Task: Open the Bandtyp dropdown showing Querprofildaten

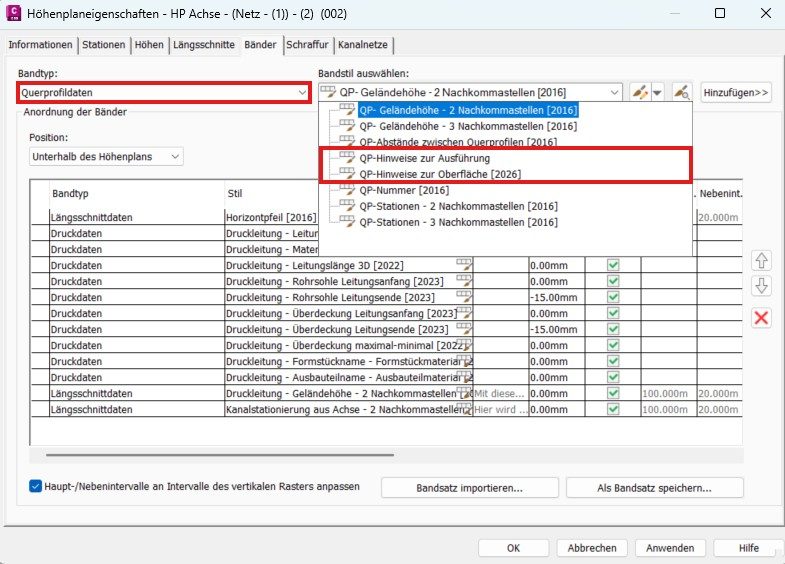Action: (x=164, y=93)
